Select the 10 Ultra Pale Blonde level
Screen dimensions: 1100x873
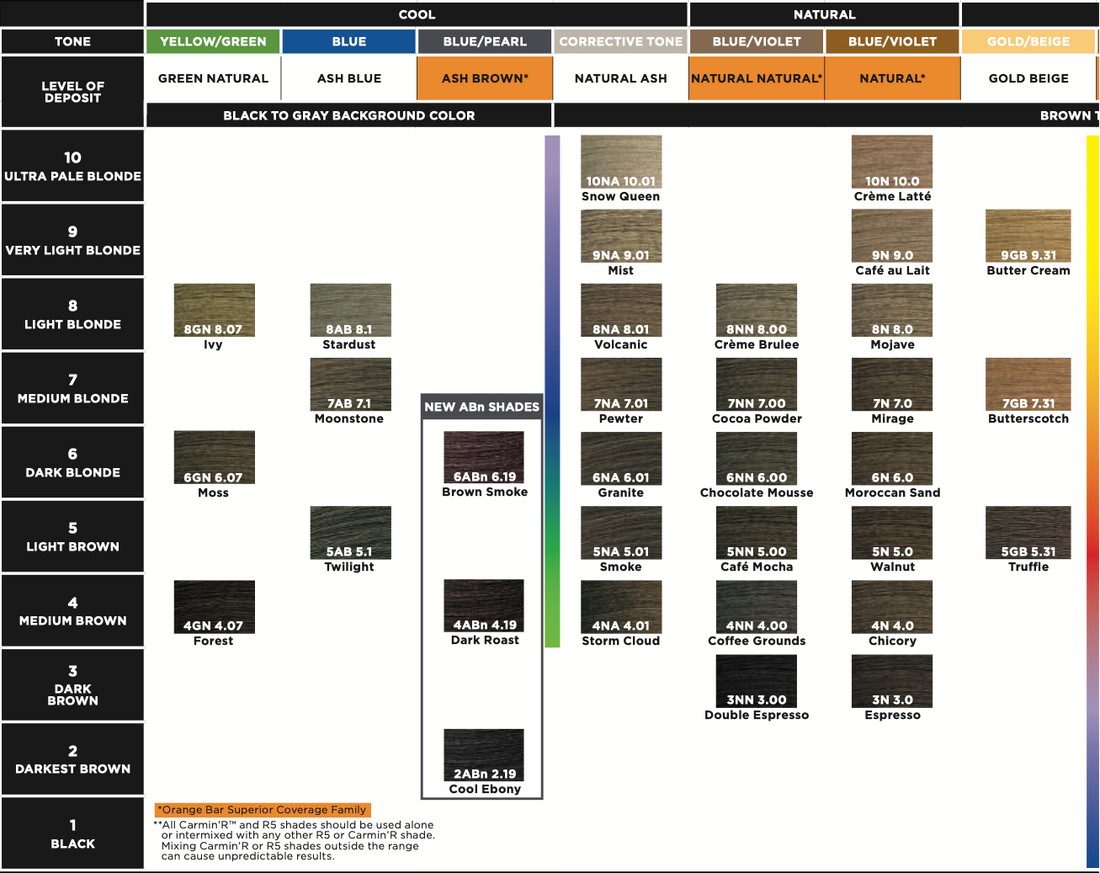(73, 166)
